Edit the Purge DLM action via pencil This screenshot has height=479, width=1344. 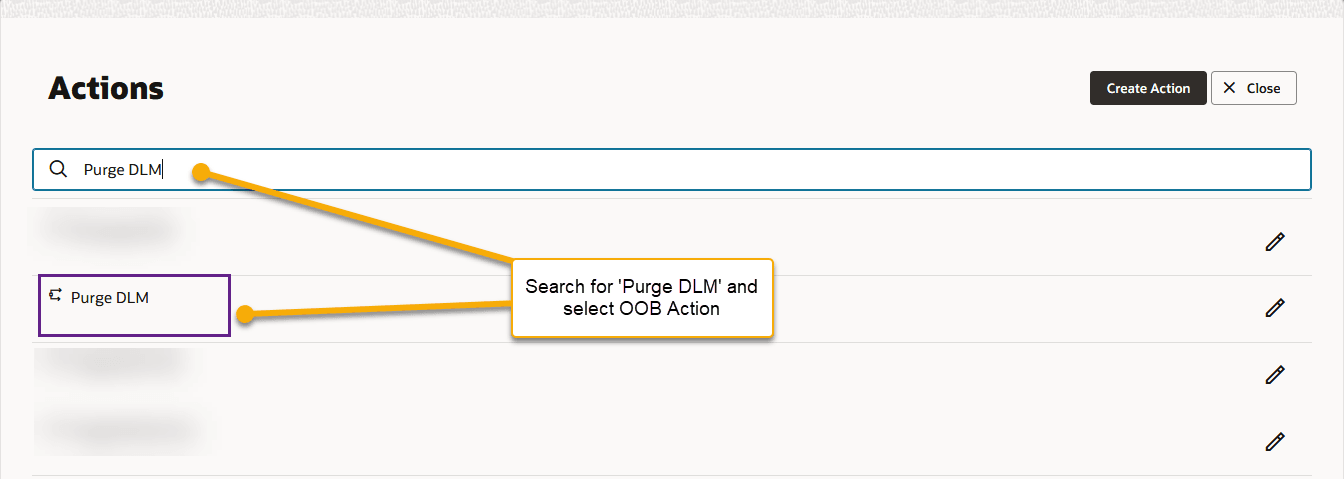1274,308
